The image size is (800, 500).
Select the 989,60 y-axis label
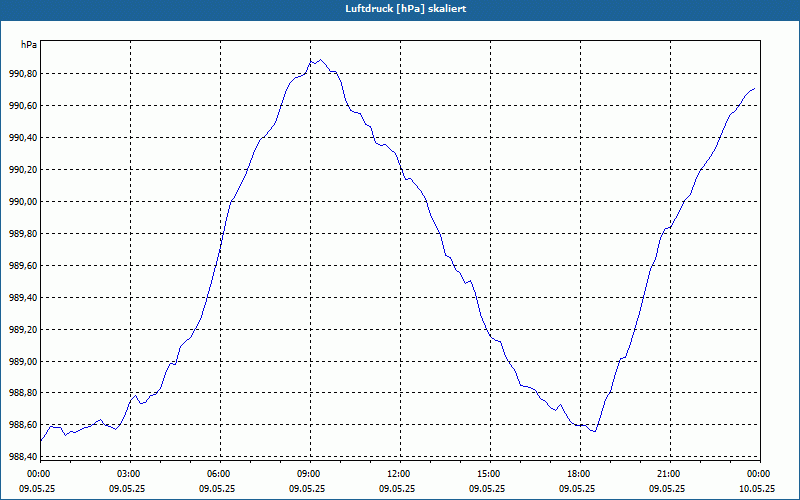[x=23, y=266]
